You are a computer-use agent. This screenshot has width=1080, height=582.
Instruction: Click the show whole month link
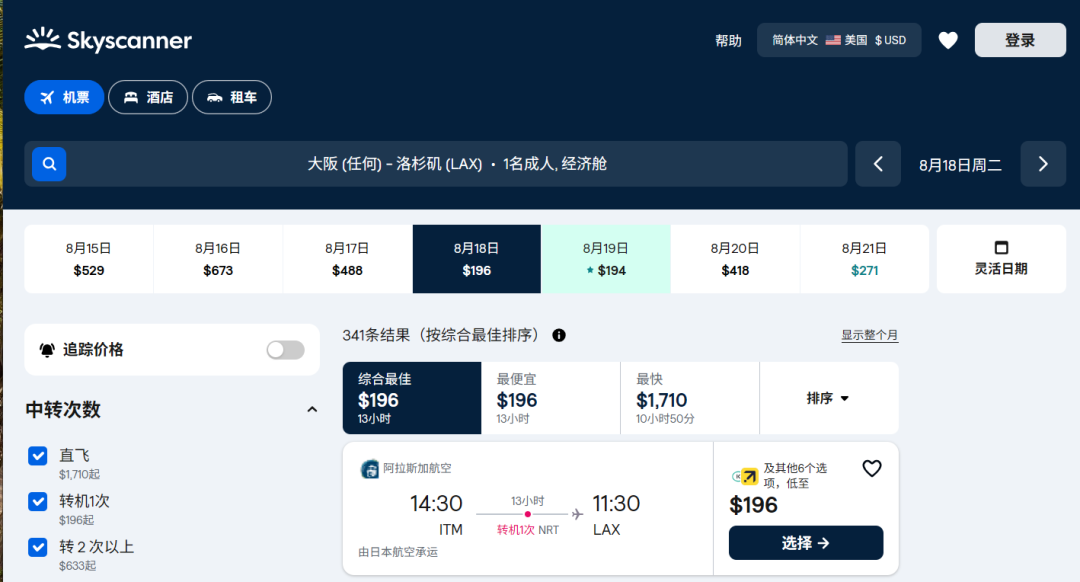(869, 335)
